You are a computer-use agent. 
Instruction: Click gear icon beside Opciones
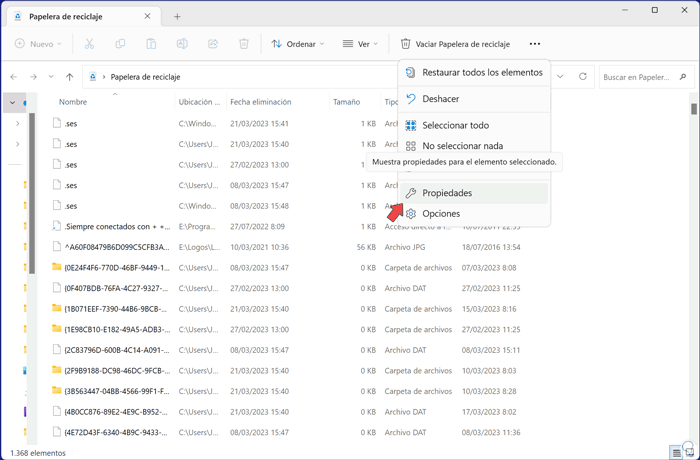411,213
